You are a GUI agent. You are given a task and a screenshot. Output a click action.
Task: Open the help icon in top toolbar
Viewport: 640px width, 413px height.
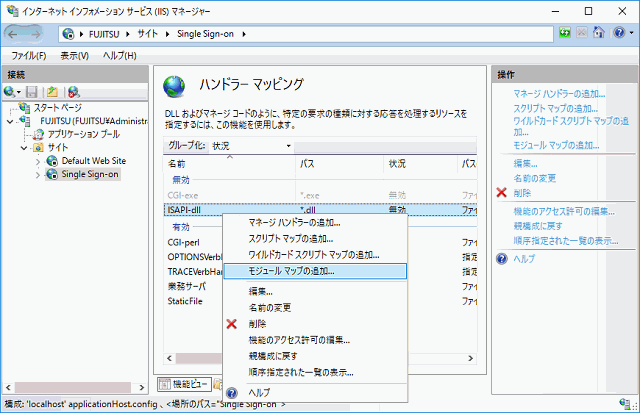click(x=619, y=33)
